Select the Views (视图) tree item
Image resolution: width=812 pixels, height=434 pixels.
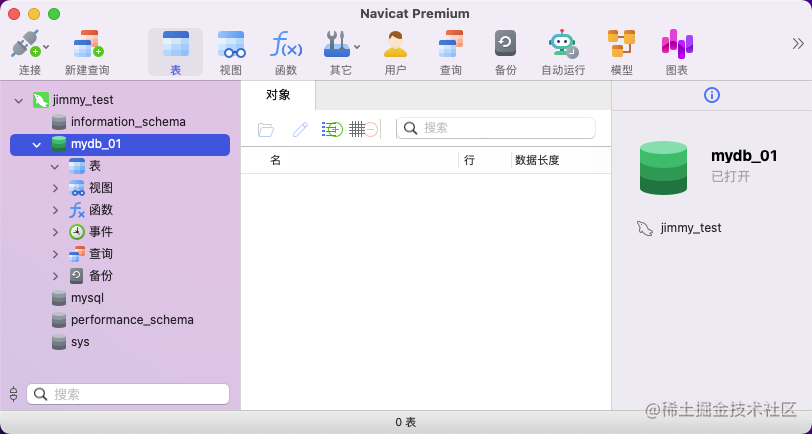(91, 188)
